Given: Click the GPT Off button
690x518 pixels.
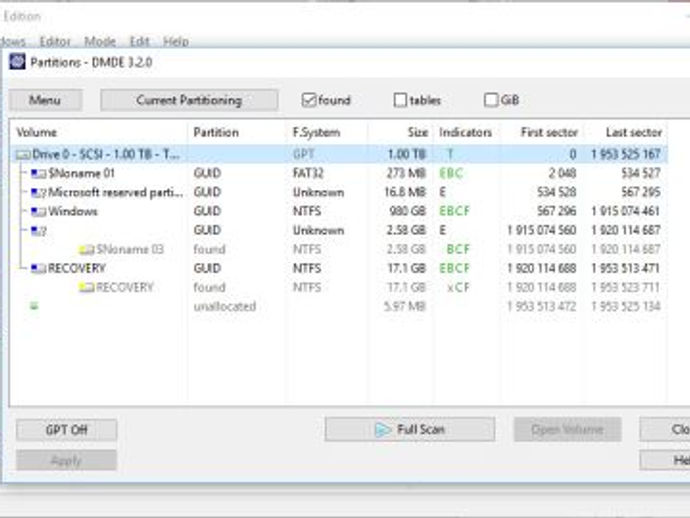Looking at the screenshot, I should click(66, 430).
